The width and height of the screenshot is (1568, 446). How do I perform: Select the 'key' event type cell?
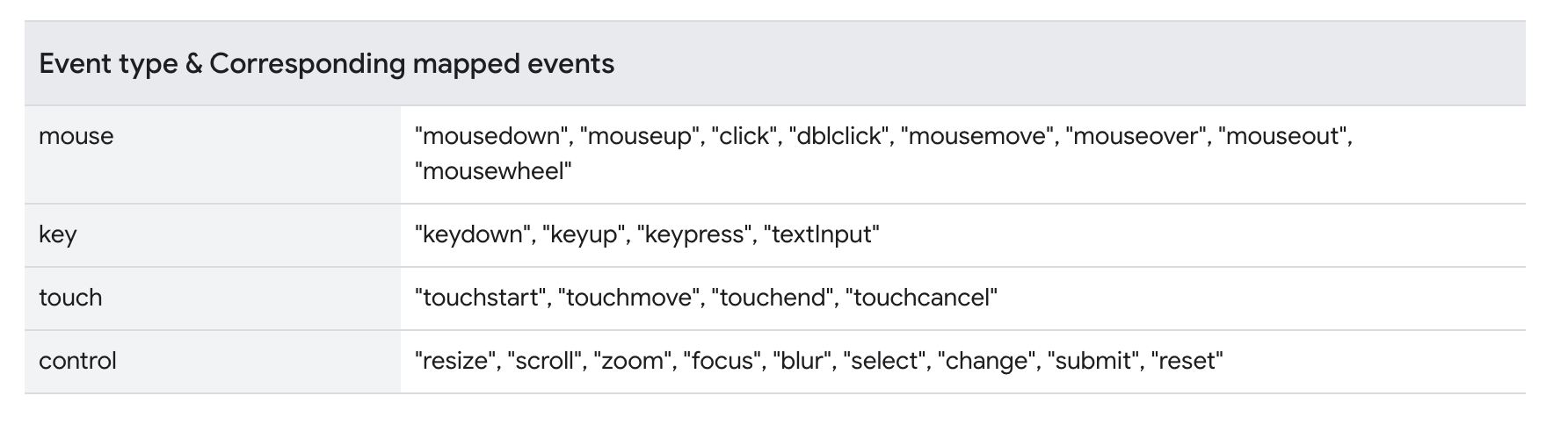[213, 235]
